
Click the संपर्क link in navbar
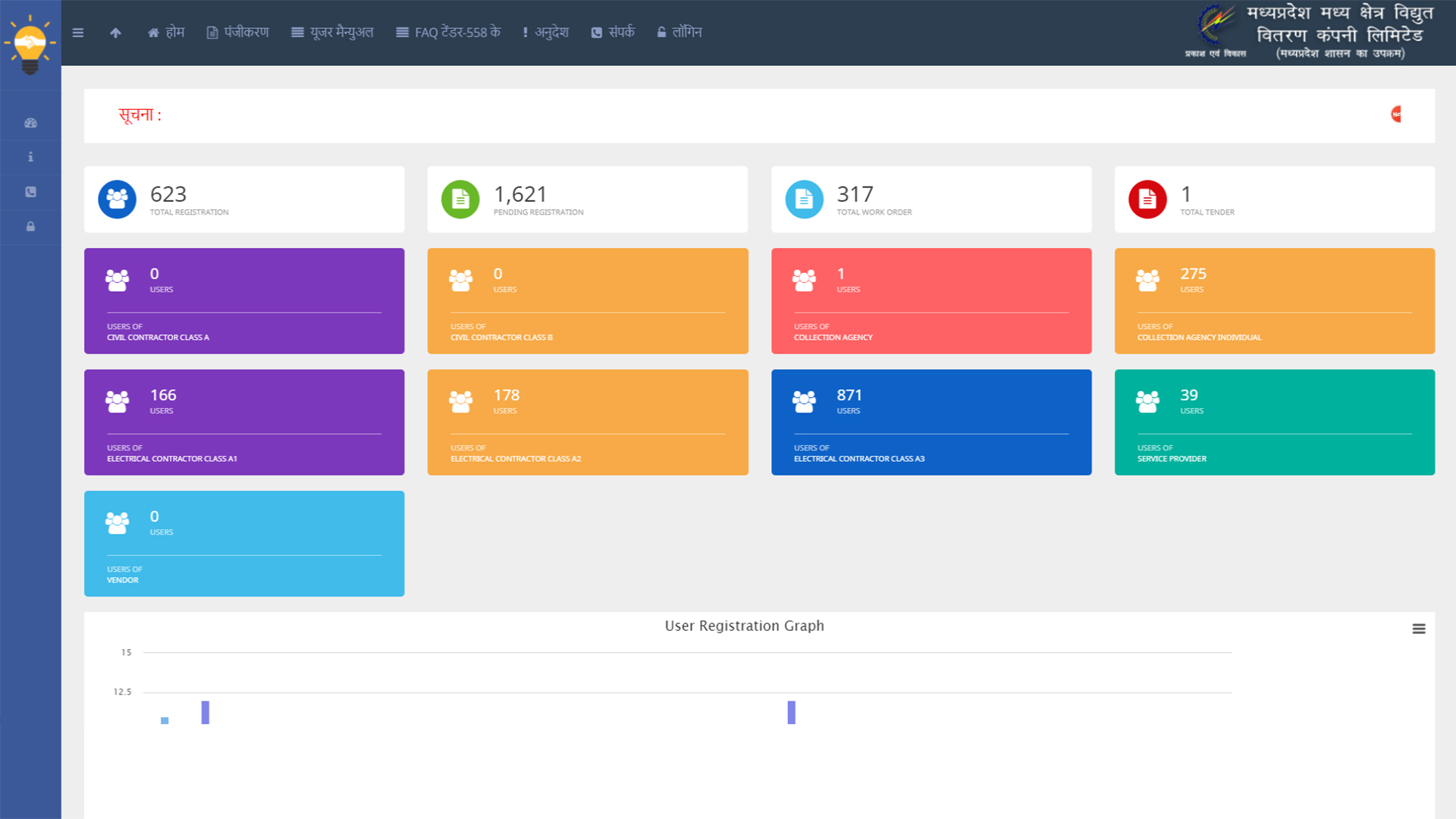[x=613, y=33]
